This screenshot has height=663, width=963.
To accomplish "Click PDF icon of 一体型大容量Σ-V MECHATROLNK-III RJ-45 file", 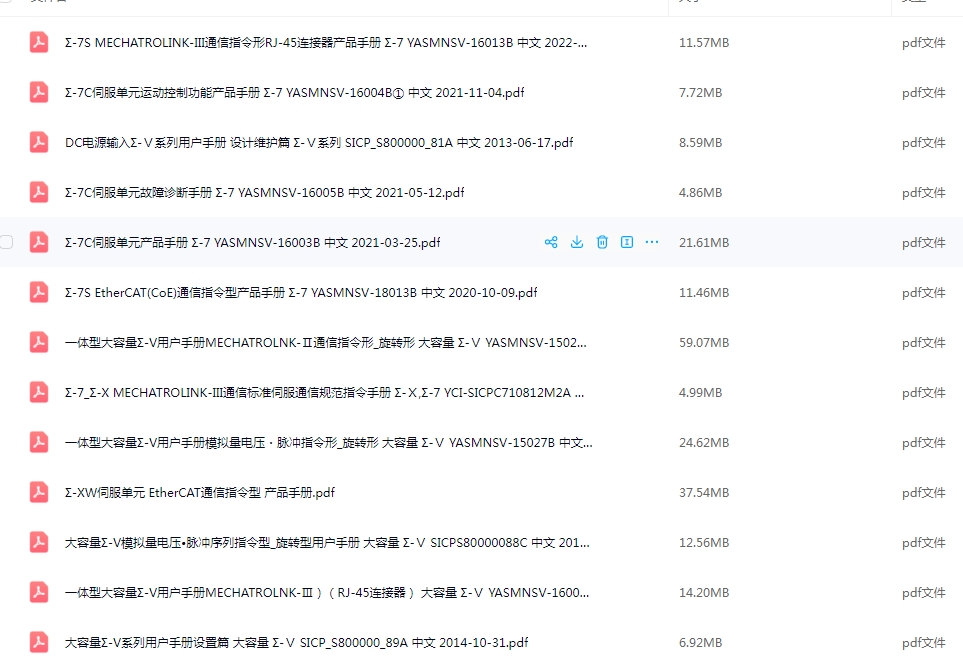I will click(x=39, y=592).
